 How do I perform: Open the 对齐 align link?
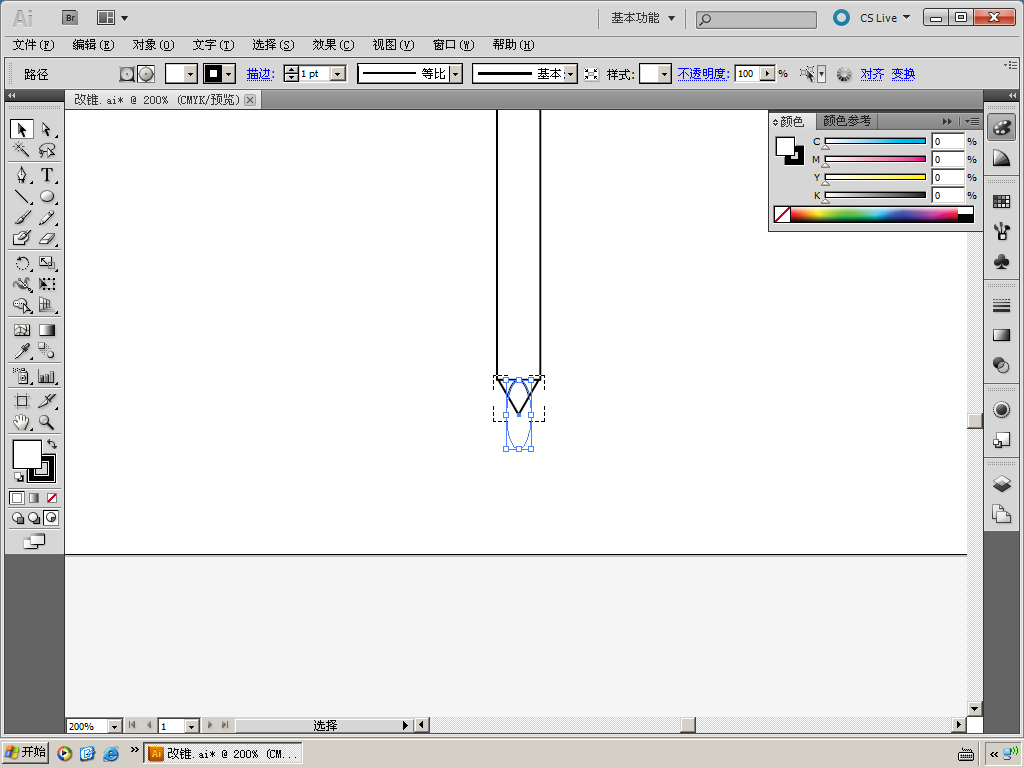click(872, 74)
